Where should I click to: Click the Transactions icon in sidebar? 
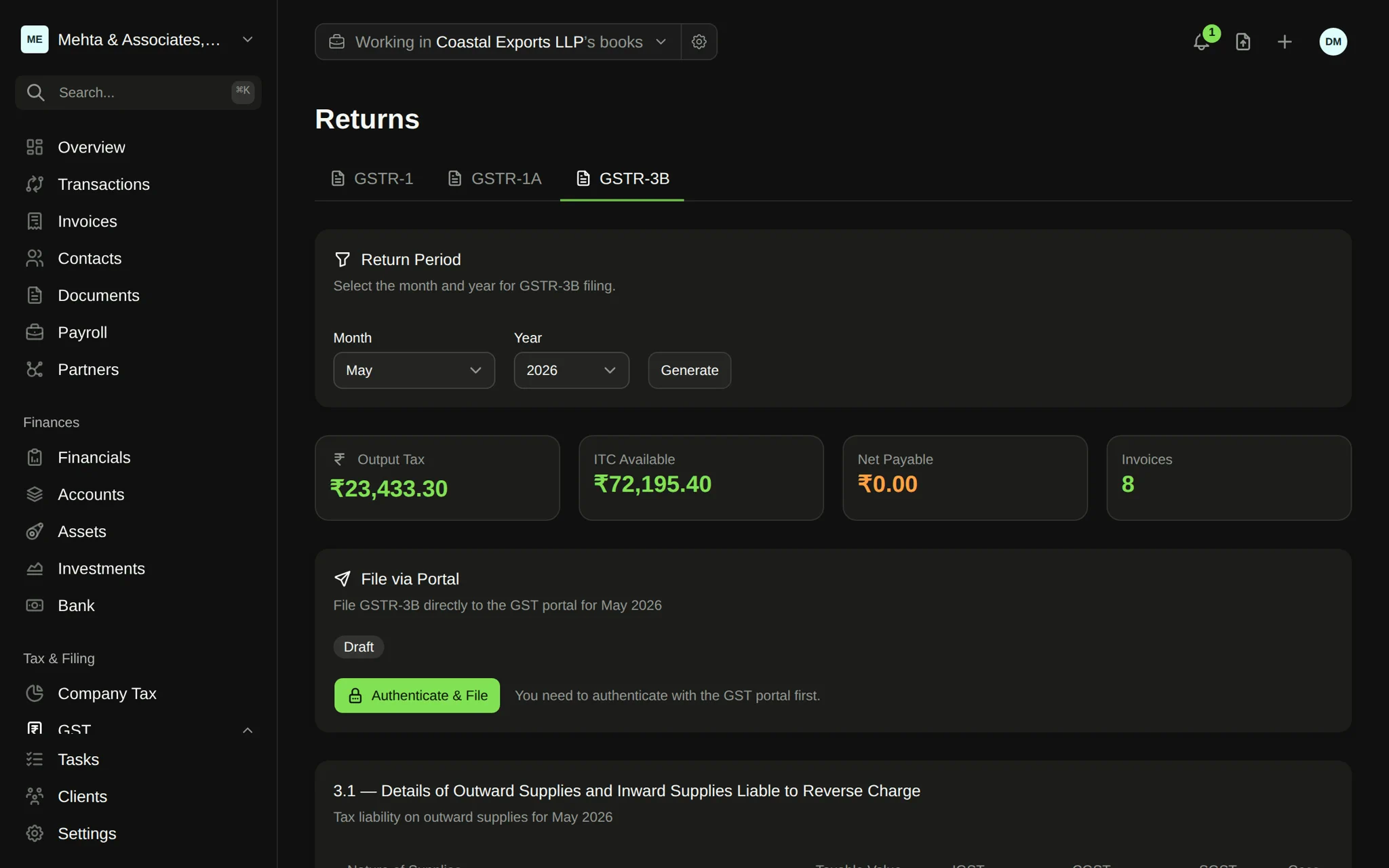click(35, 184)
